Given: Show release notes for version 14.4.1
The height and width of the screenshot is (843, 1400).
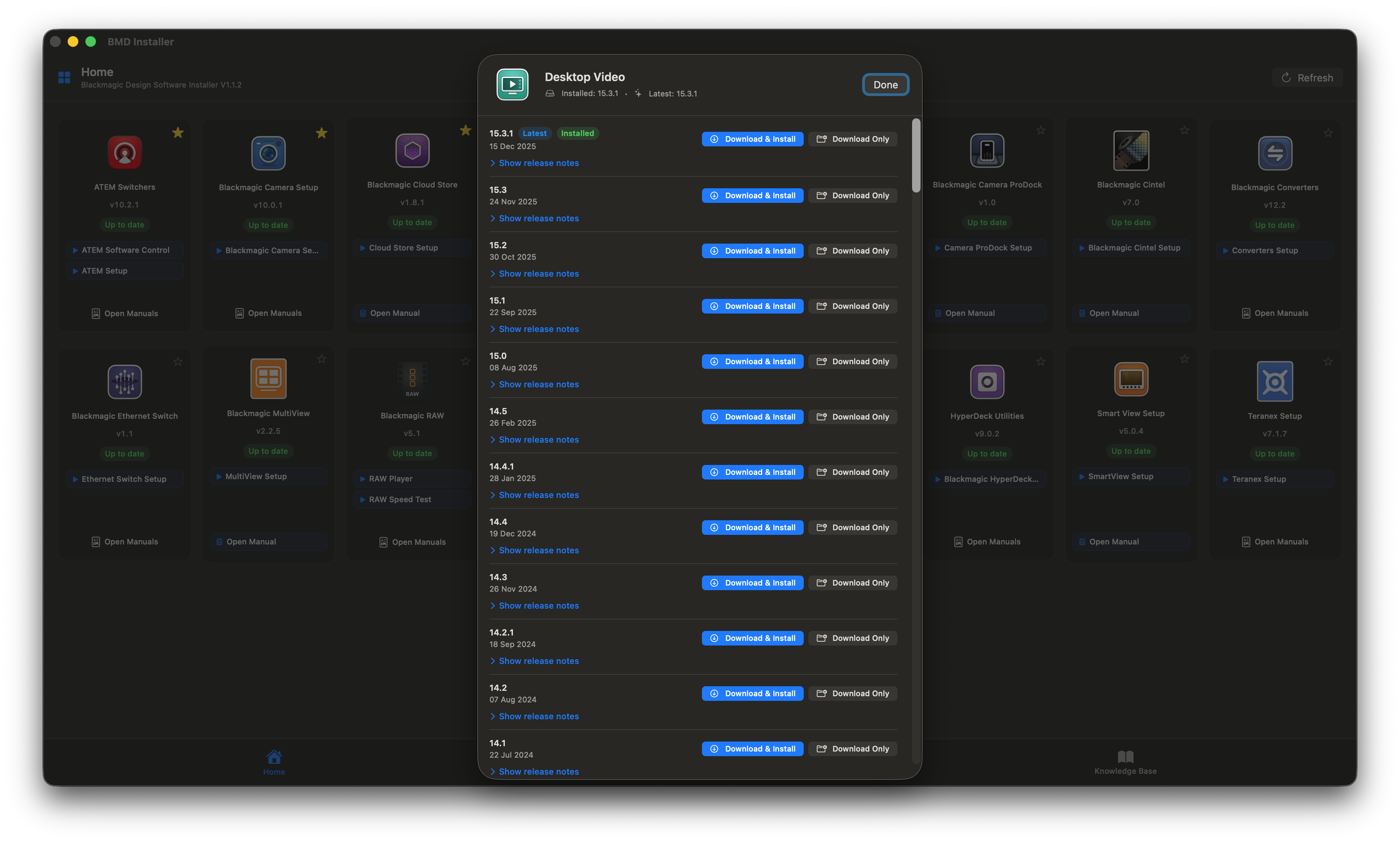Looking at the screenshot, I should click(x=534, y=495).
